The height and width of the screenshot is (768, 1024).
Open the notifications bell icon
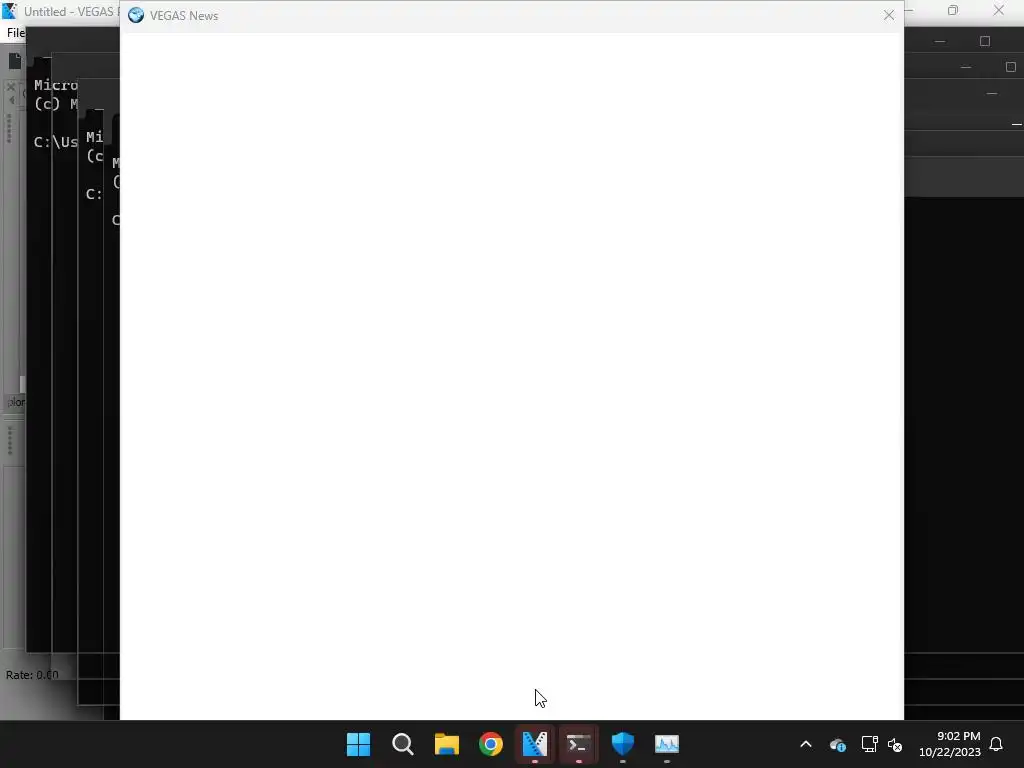[996, 744]
